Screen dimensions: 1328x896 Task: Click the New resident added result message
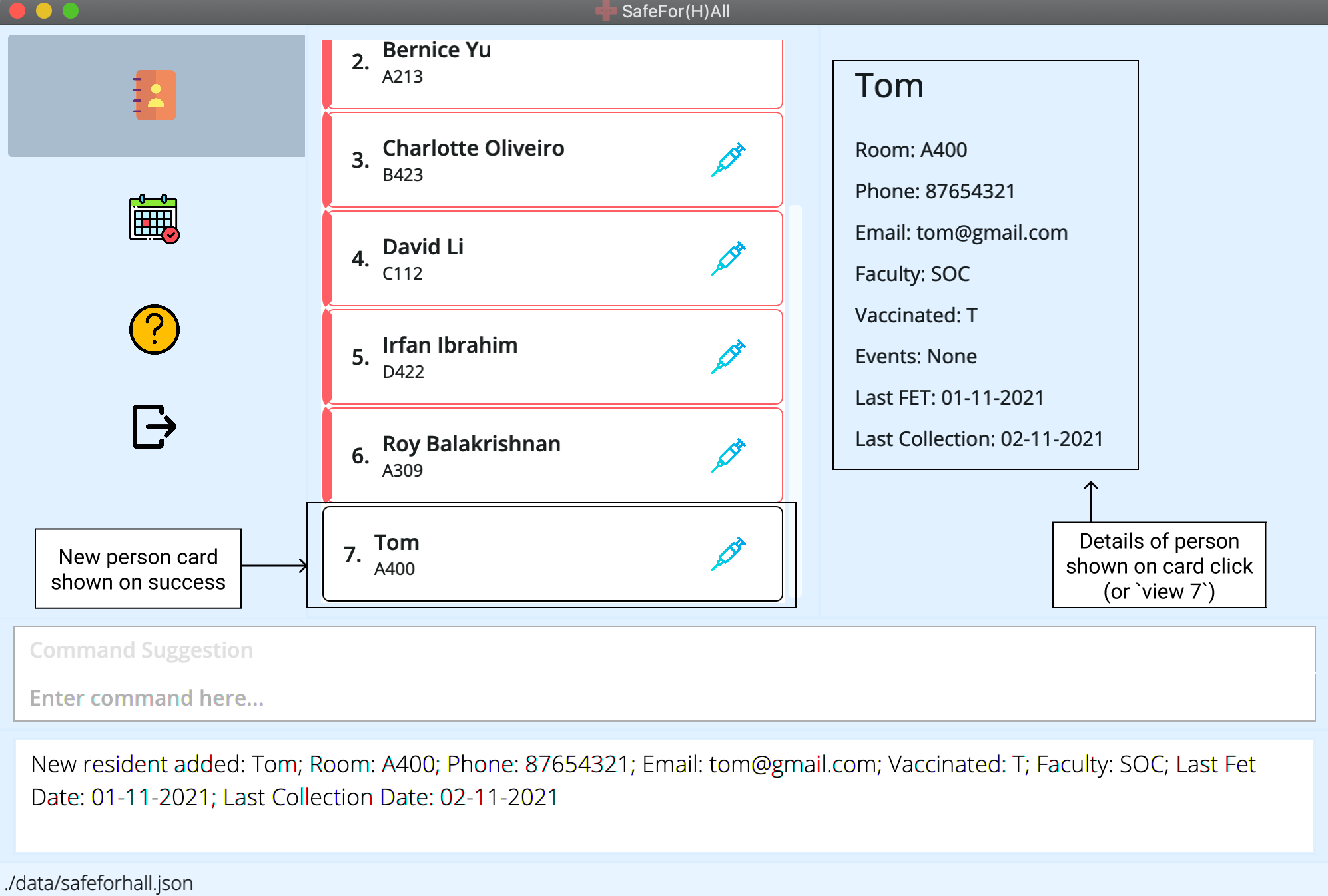(x=643, y=780)
